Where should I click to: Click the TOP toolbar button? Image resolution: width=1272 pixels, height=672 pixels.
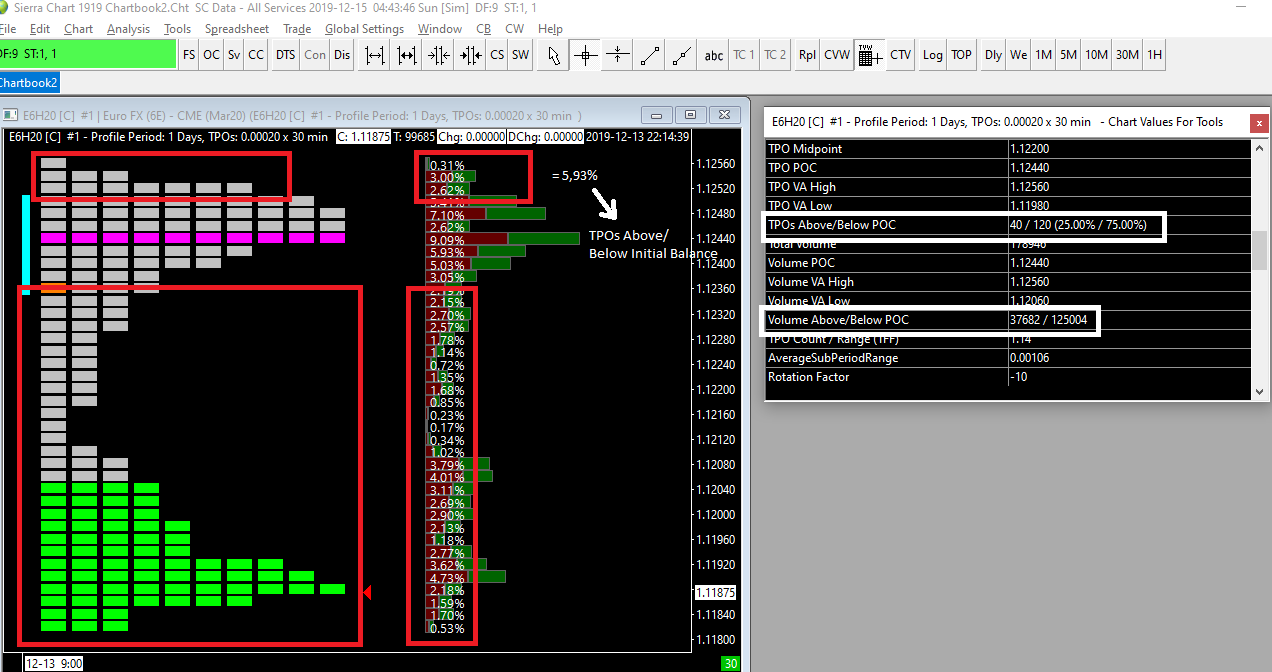point(961,55)
